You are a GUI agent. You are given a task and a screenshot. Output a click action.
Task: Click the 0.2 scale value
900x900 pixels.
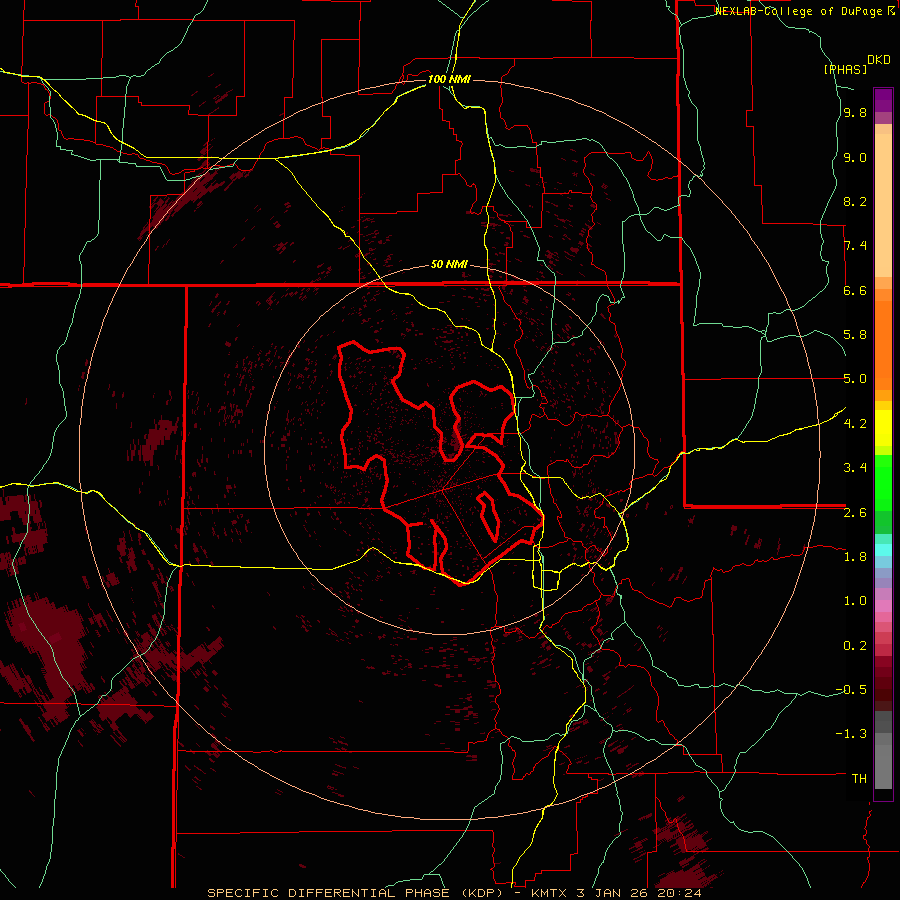click(x=855, y=645)
